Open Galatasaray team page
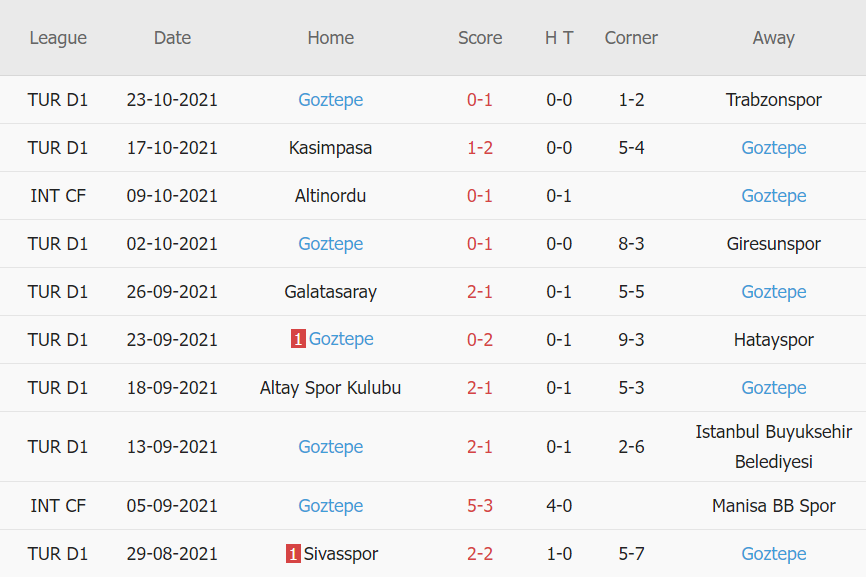 330,292
